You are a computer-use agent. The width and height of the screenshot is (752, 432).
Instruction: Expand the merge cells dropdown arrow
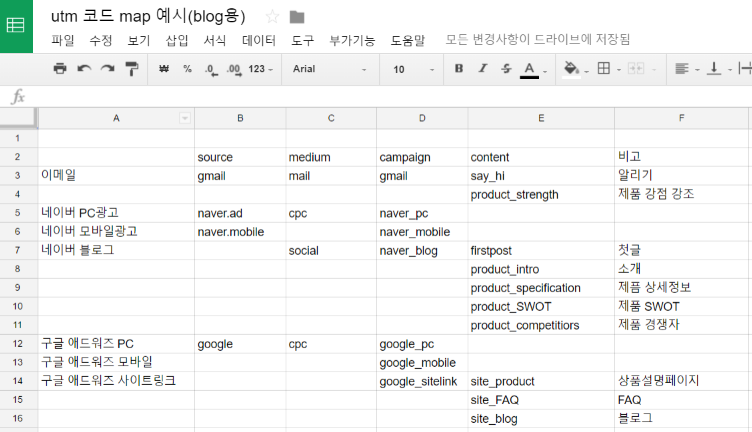(x=654, y=70)
